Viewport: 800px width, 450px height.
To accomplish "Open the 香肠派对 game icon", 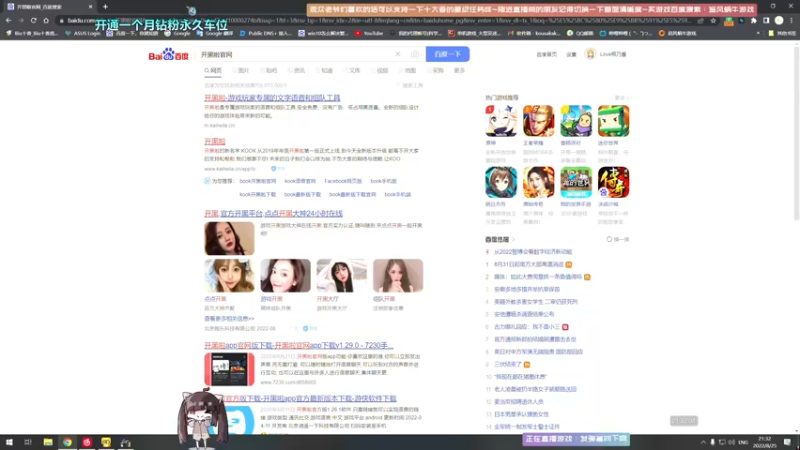I will 576,121.
